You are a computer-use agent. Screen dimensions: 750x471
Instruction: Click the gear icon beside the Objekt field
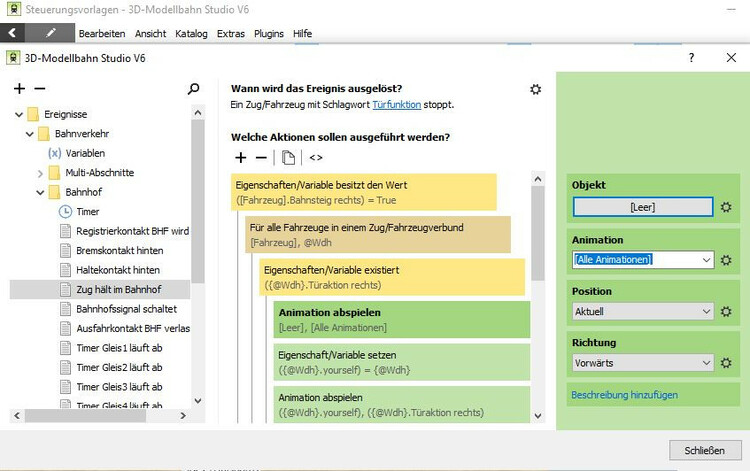tap(727, 207)
